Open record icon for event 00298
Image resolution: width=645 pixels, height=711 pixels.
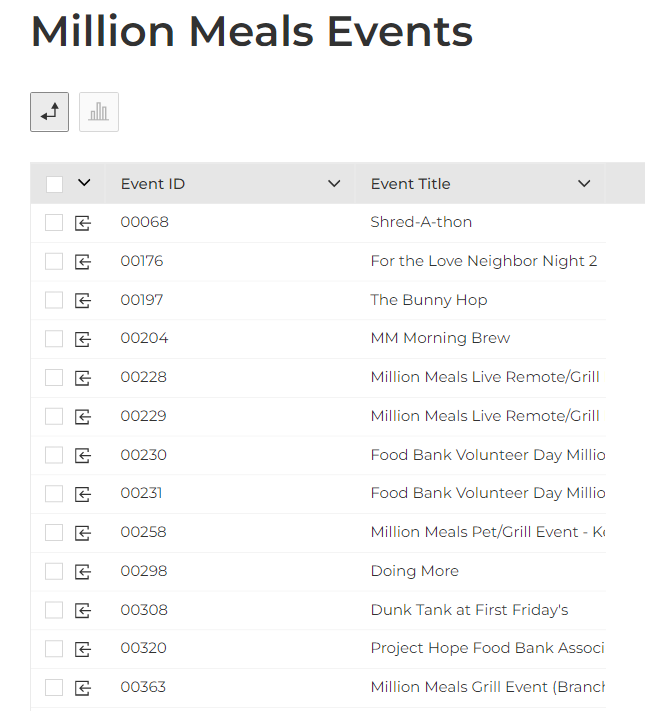tap(83, 571)
